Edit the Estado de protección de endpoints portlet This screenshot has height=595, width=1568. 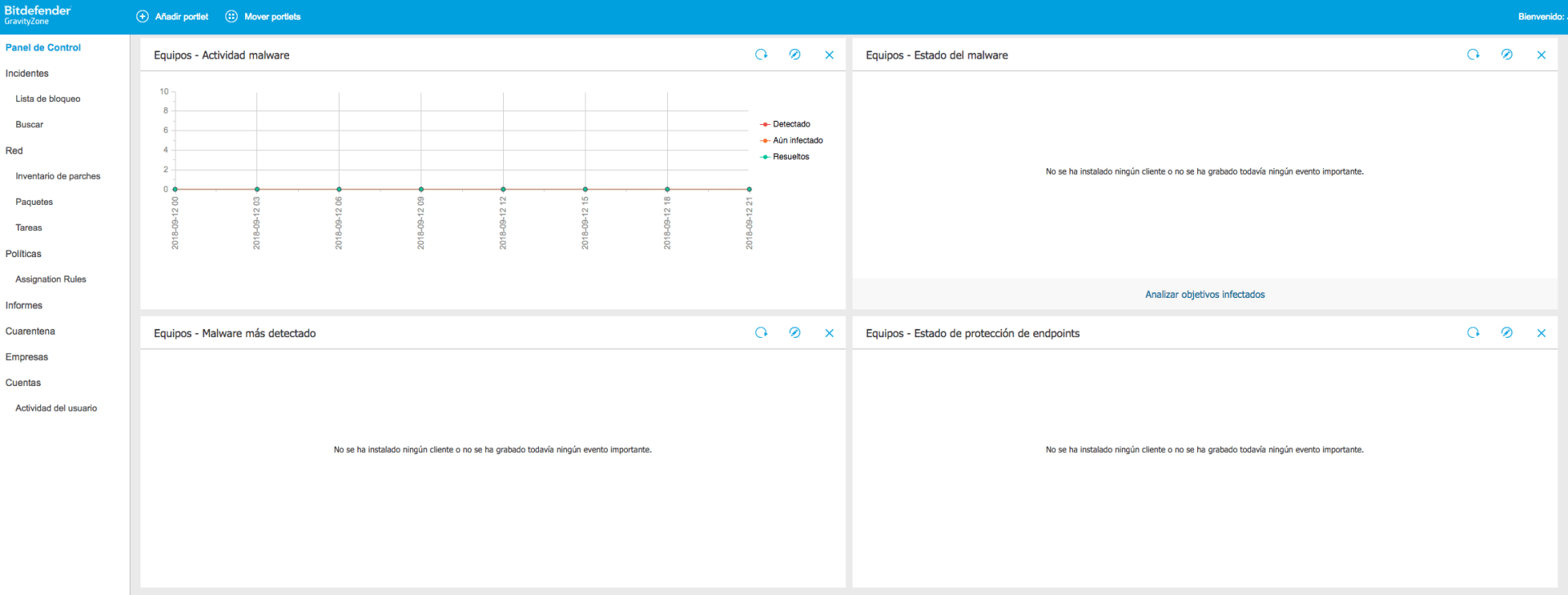tap(1507, 333)
